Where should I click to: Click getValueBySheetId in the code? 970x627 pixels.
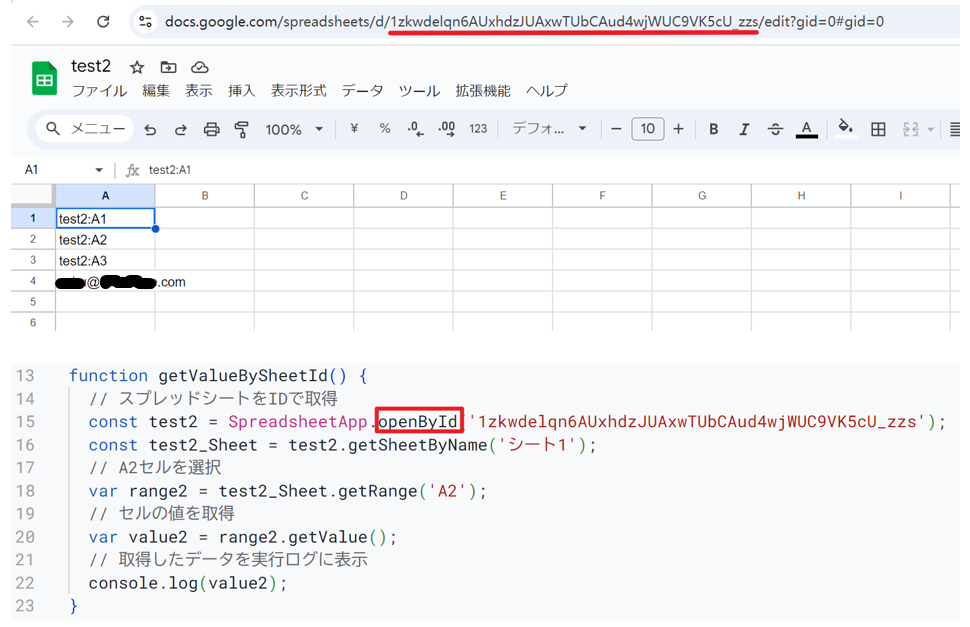click(x=243, y=375)
